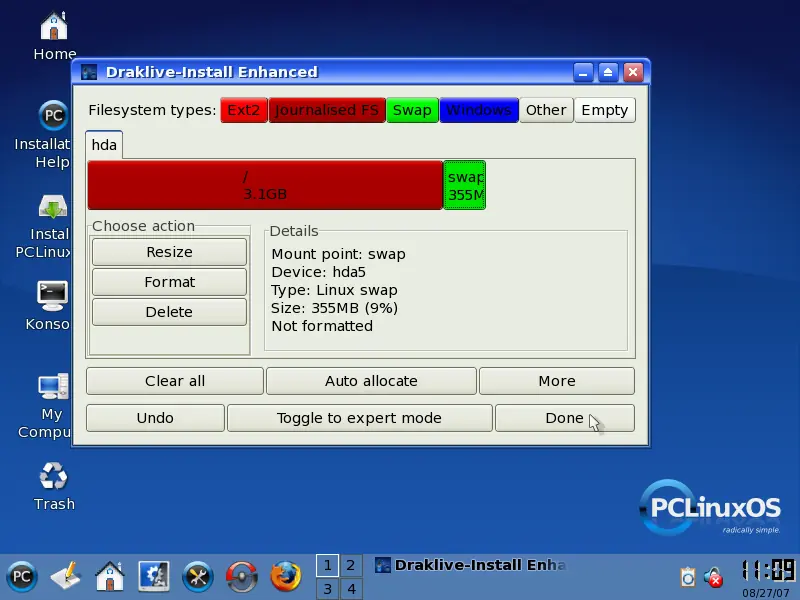Click Draklive-Install taskbar window entry
800x600 pixels.
coord(470,566)
